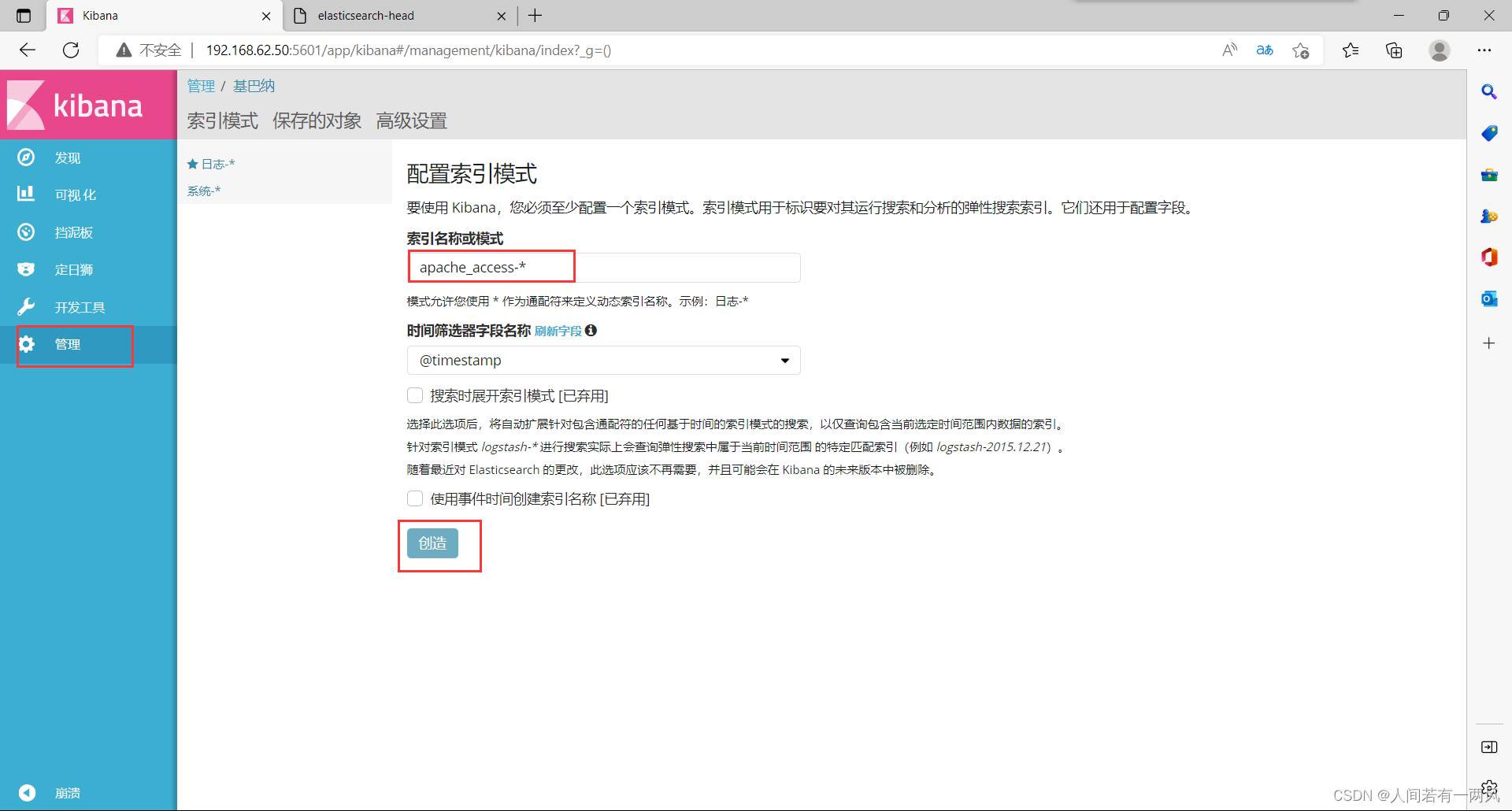Click the Edge sidebar search icon
This screenshot has height=811, width=1512.
click(1489, 92)
